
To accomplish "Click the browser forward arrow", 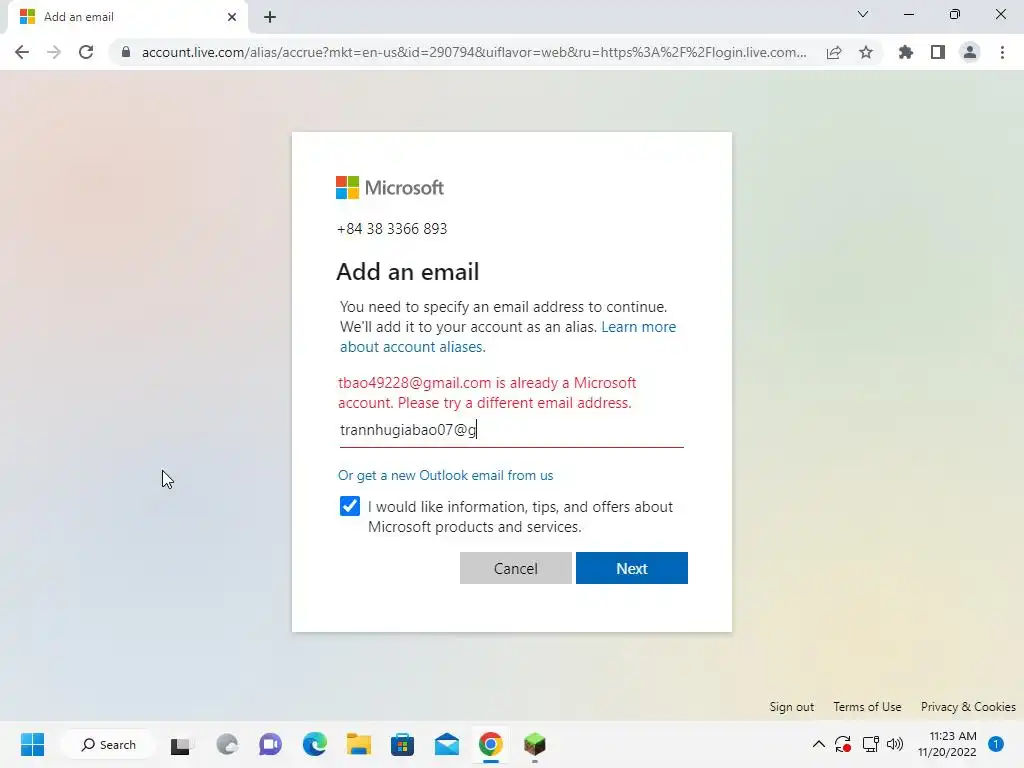I will click(x=54, y=52).
